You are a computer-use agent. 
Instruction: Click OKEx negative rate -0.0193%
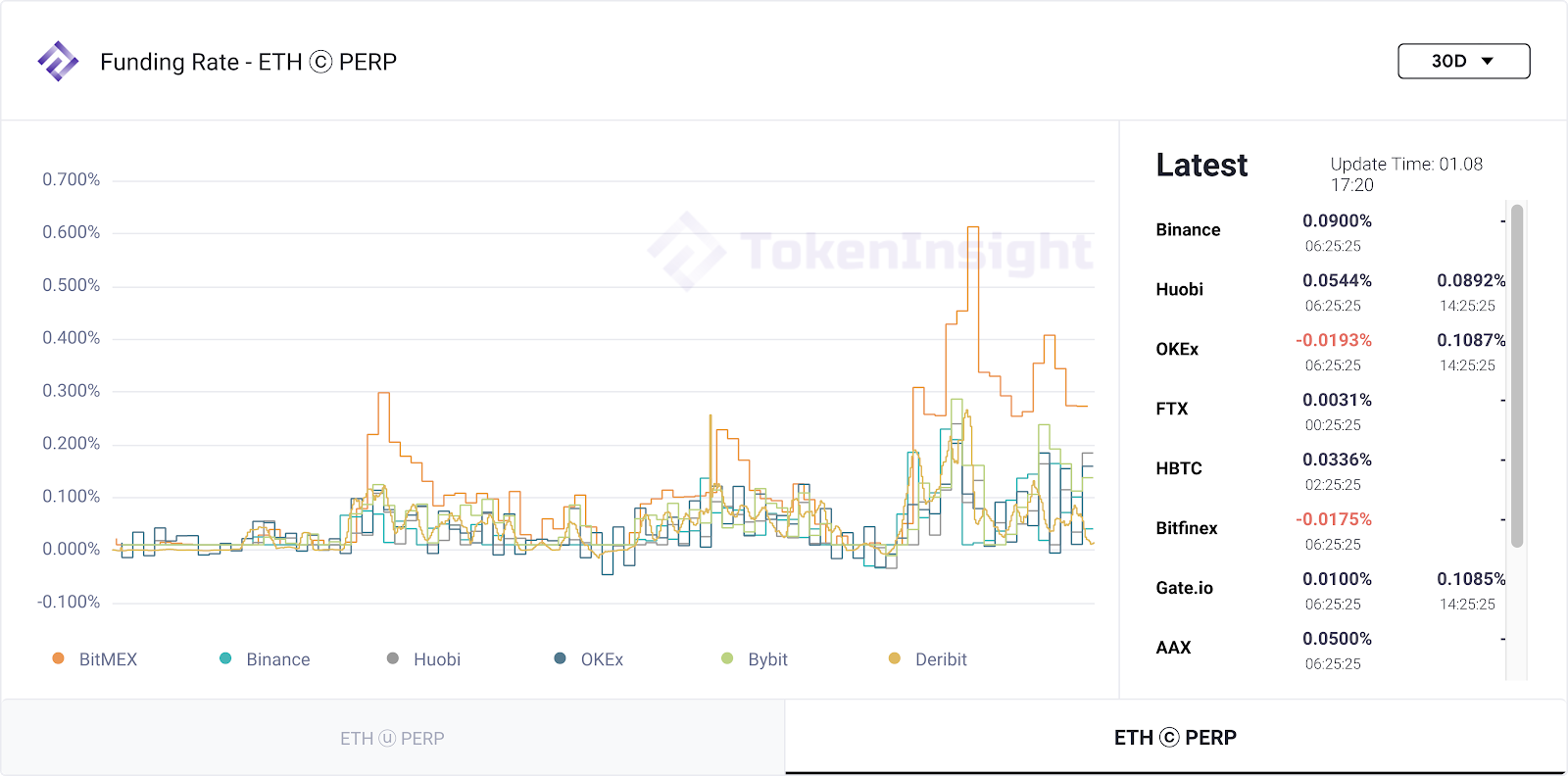point(1334,340)
